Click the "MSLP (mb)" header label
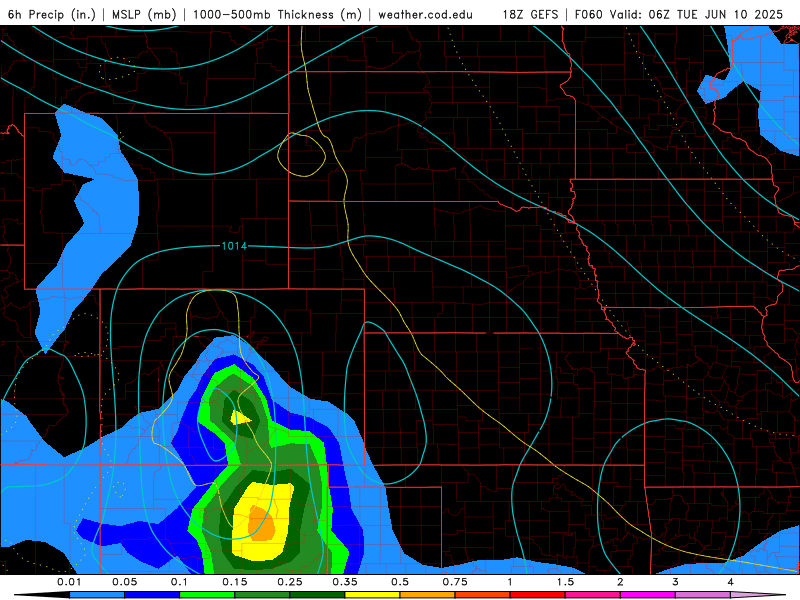The image size is (800, 600). pos(144,14)
